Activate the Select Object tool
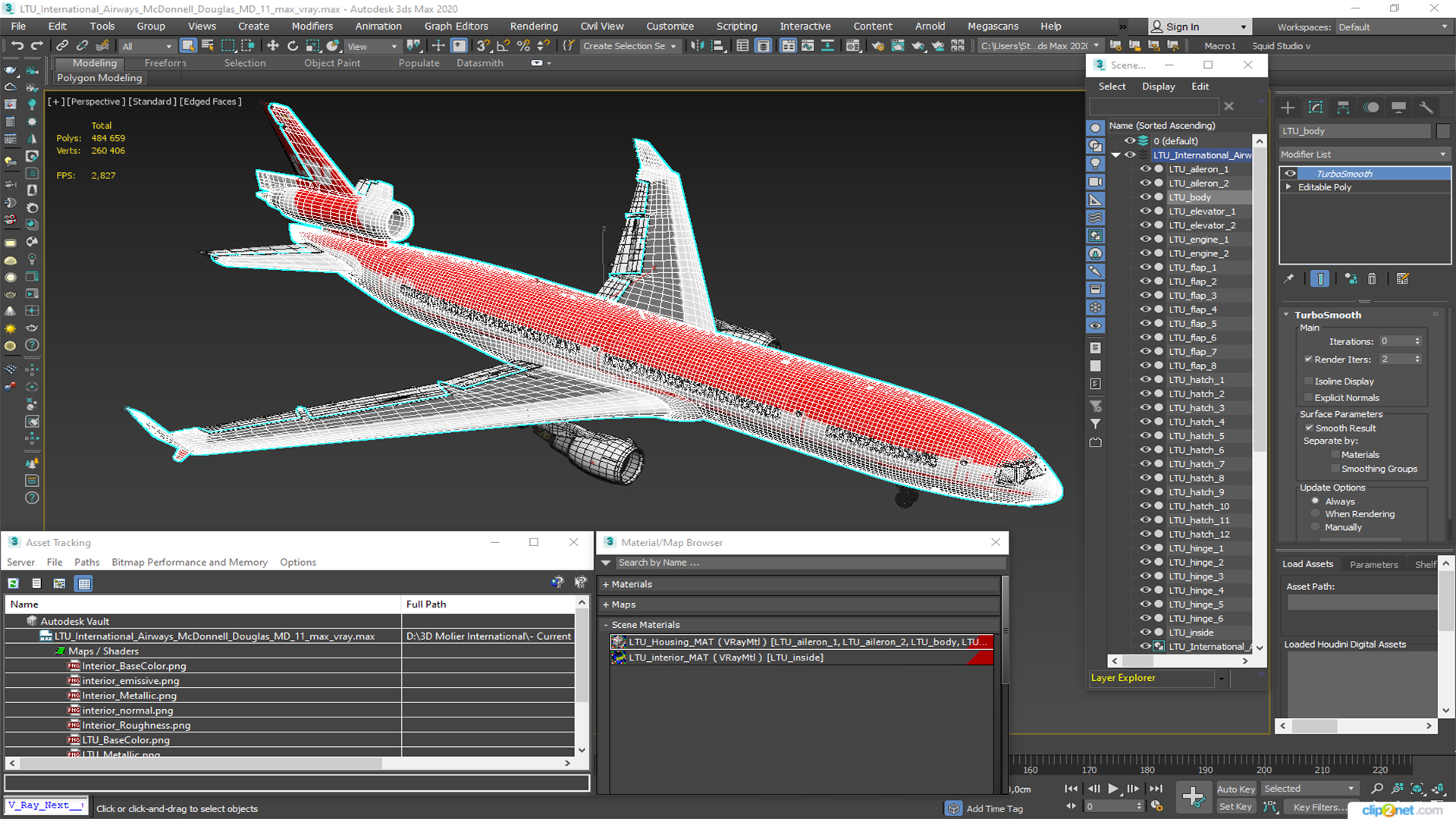The width and height of the screenshot is (1456, 819). click(x=187, y=45)
